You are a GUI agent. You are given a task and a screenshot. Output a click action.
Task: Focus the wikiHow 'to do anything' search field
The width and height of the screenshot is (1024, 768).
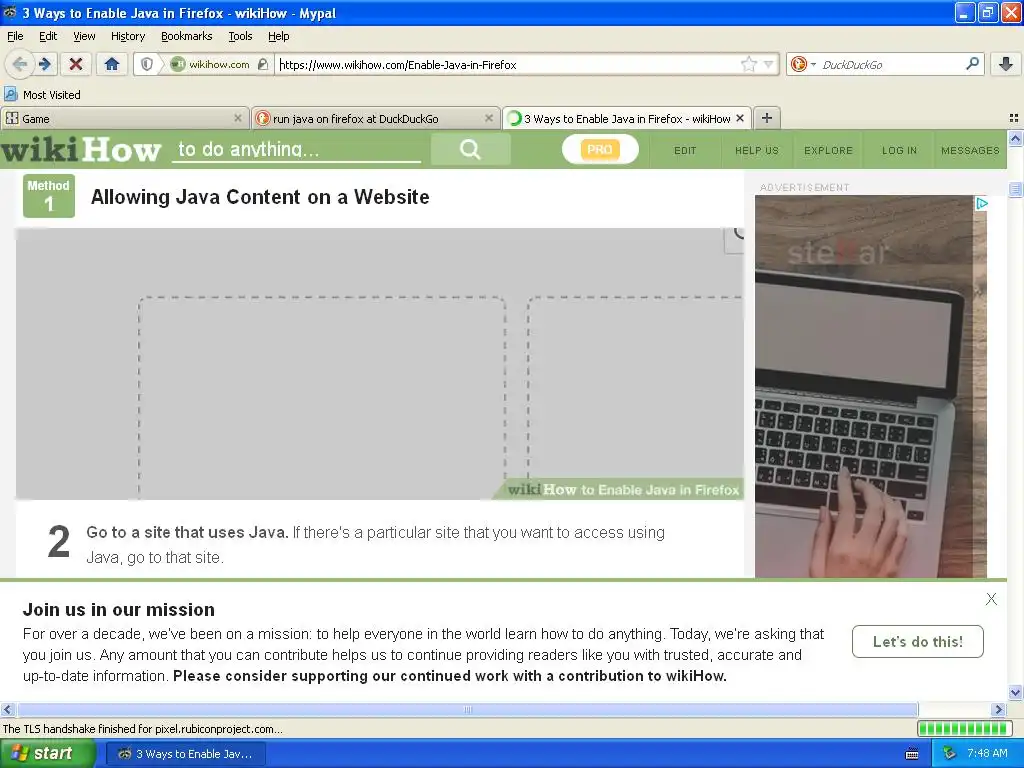click(x=296, y=149)
